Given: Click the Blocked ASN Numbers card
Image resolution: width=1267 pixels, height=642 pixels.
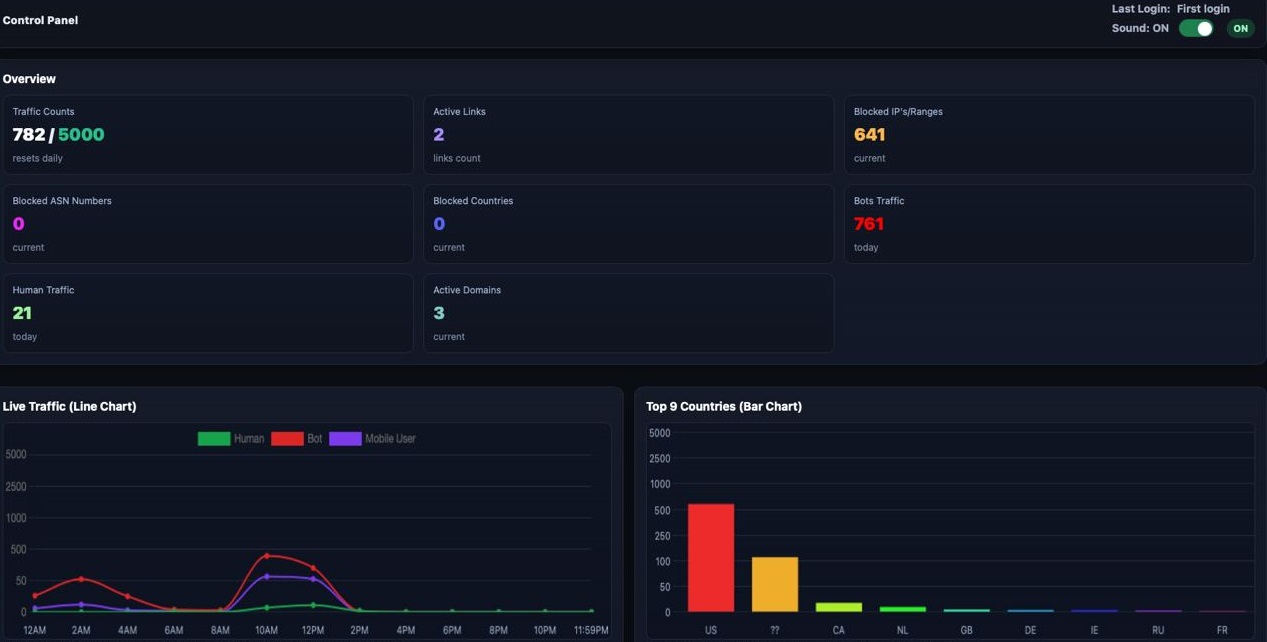Looking at the screenshot, I should point(208,224).
